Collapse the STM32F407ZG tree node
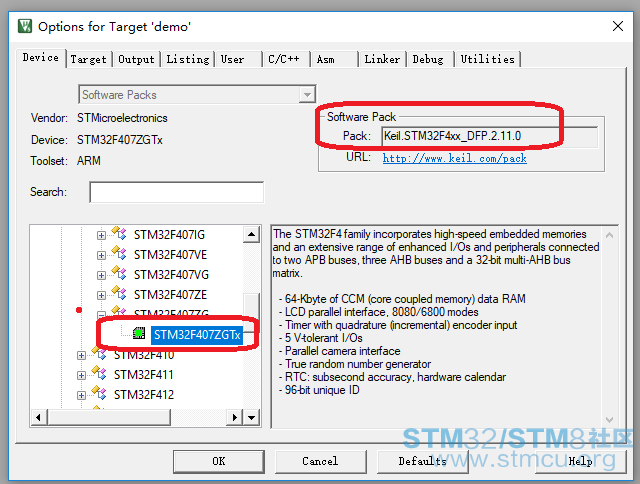Viewport: 640px width, 484px height. click(x=101, y=315)
